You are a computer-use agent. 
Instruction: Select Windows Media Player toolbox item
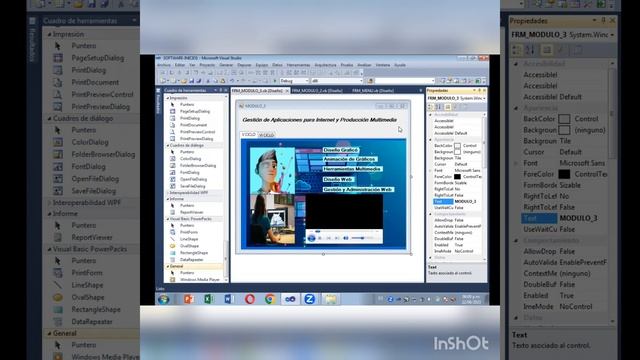(x=200, y=280)
